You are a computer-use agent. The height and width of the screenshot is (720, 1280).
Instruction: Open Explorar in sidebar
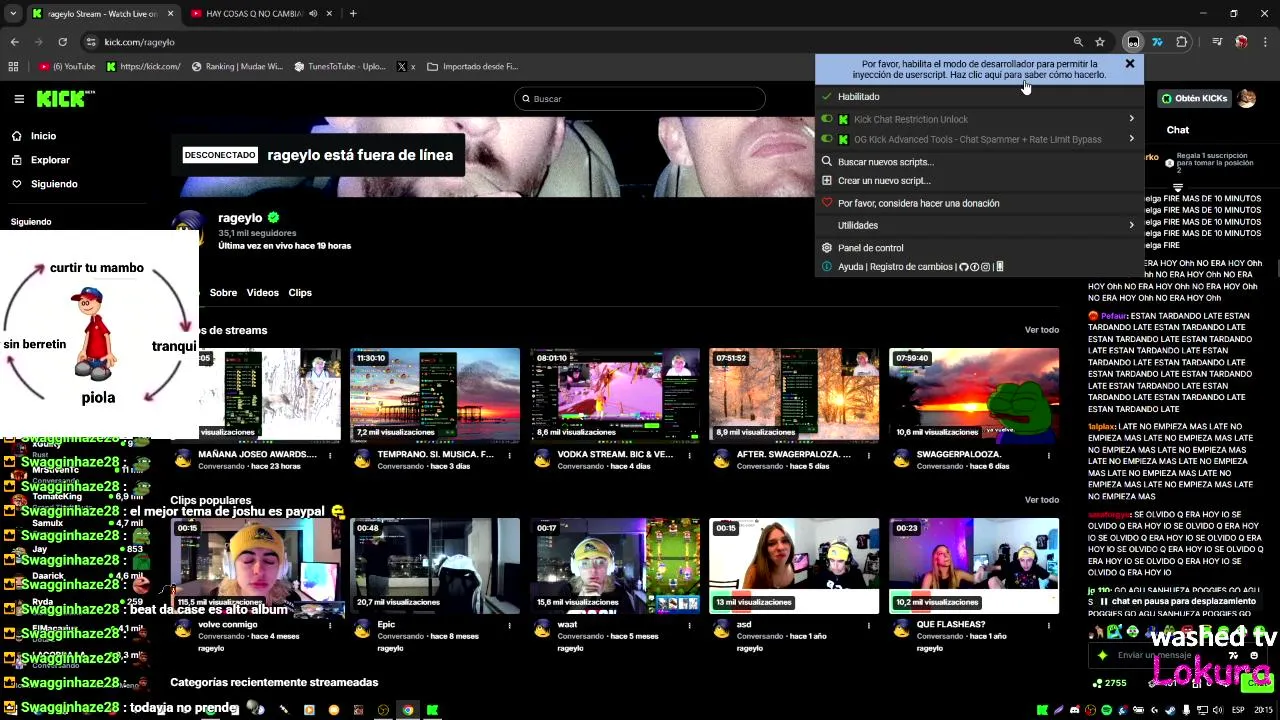50,160
